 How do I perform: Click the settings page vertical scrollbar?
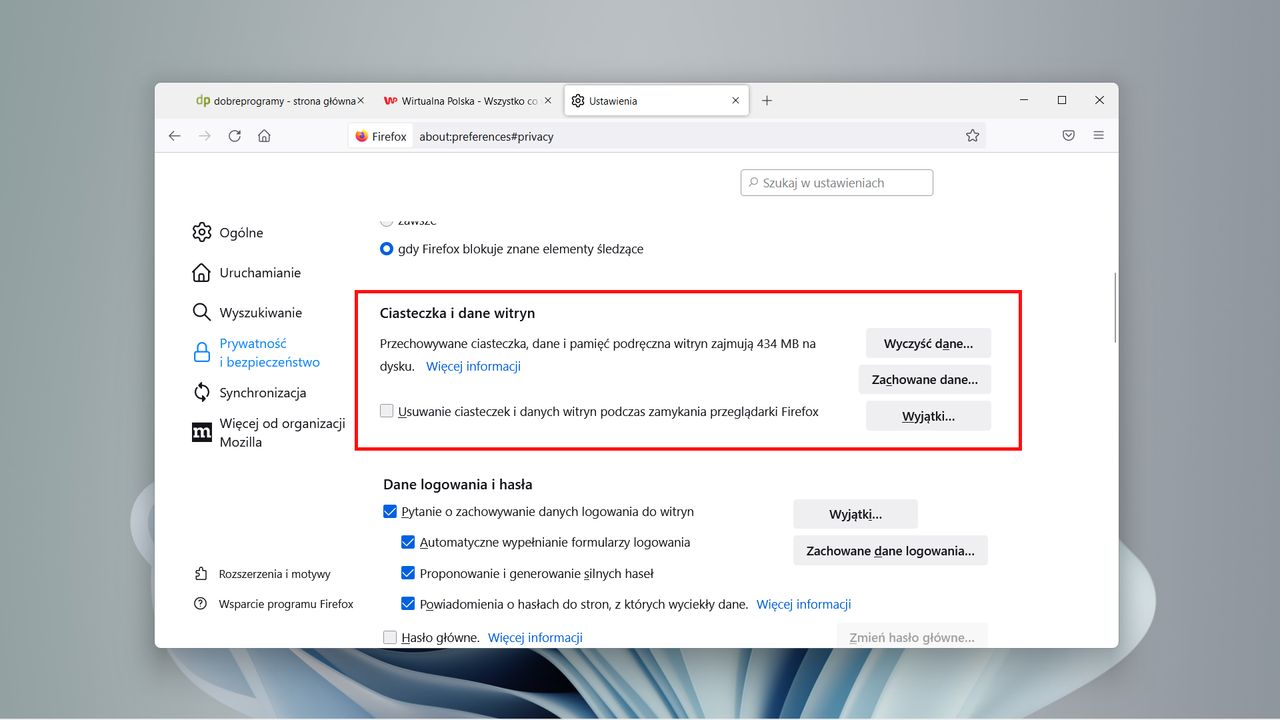click(x=1115, y=308)
